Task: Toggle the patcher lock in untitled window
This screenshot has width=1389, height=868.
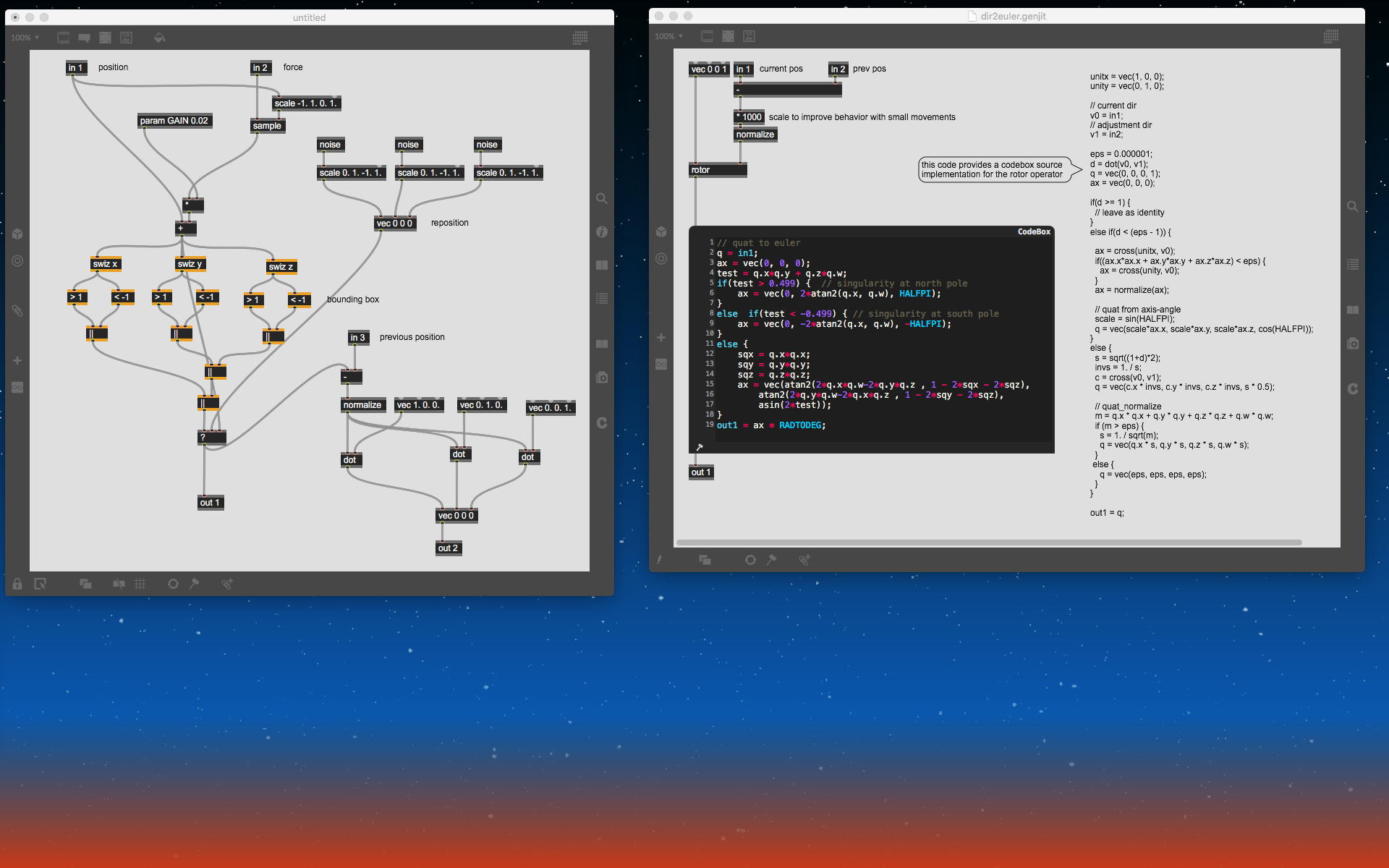Action: click(x=17, y=584)
